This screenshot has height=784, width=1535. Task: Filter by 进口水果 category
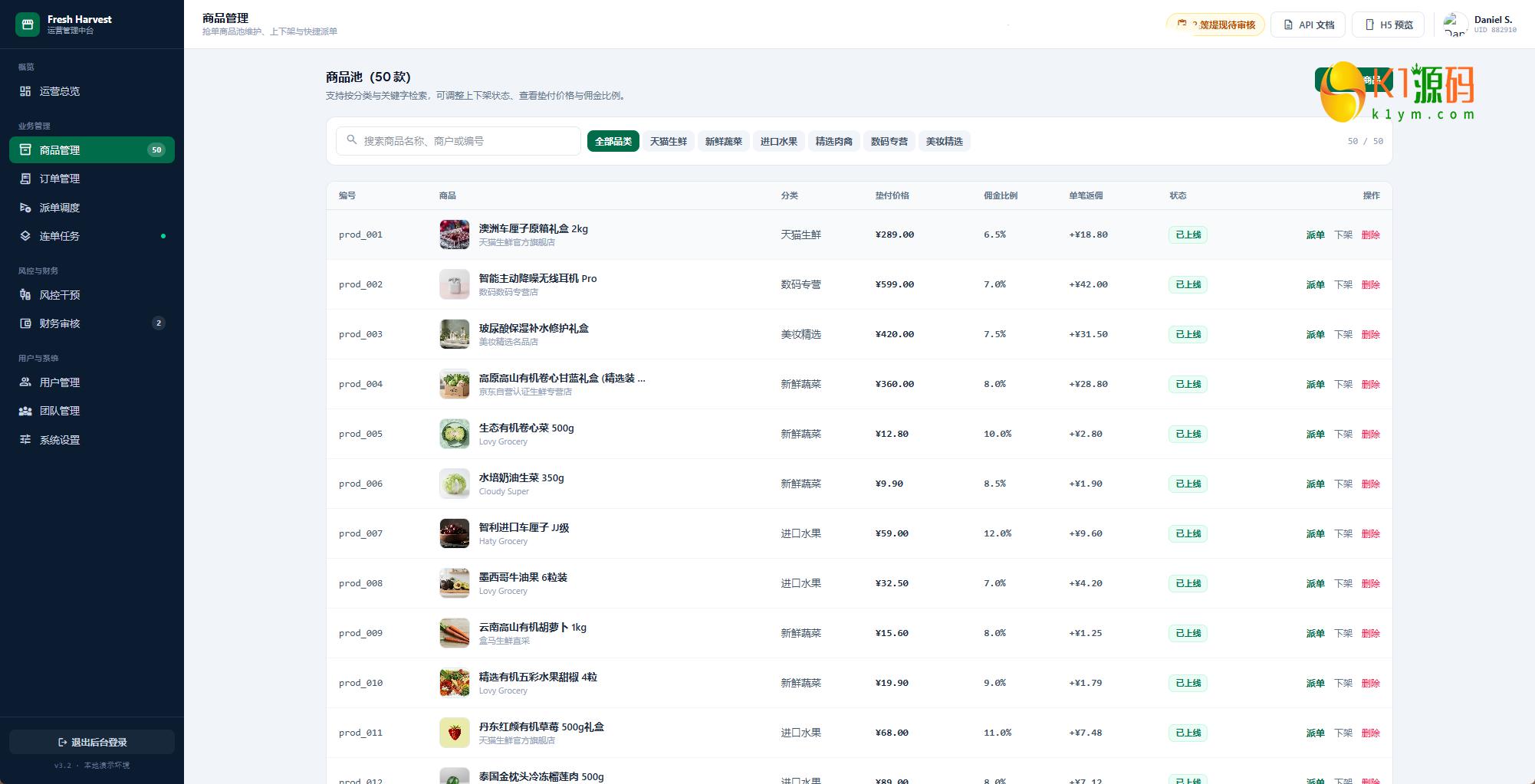point(779,141)
